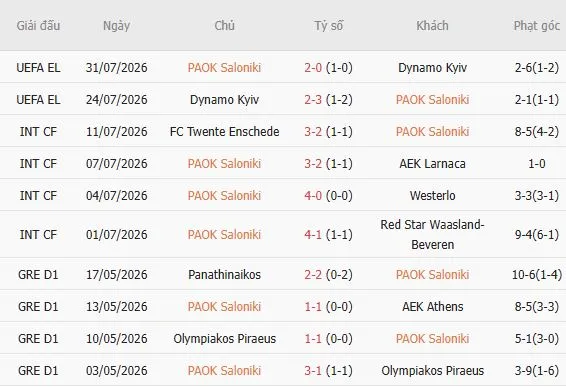Click the 2-3 score on 24/07/2026
The height and width of the screenshot is (387, 566).
pyautogui.click(x=313, y=100)
